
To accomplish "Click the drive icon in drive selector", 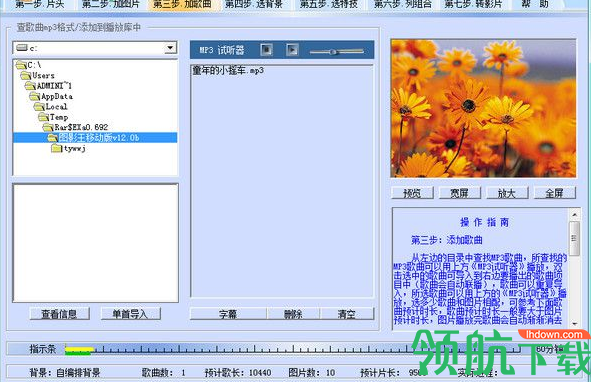I will point(22,48).
